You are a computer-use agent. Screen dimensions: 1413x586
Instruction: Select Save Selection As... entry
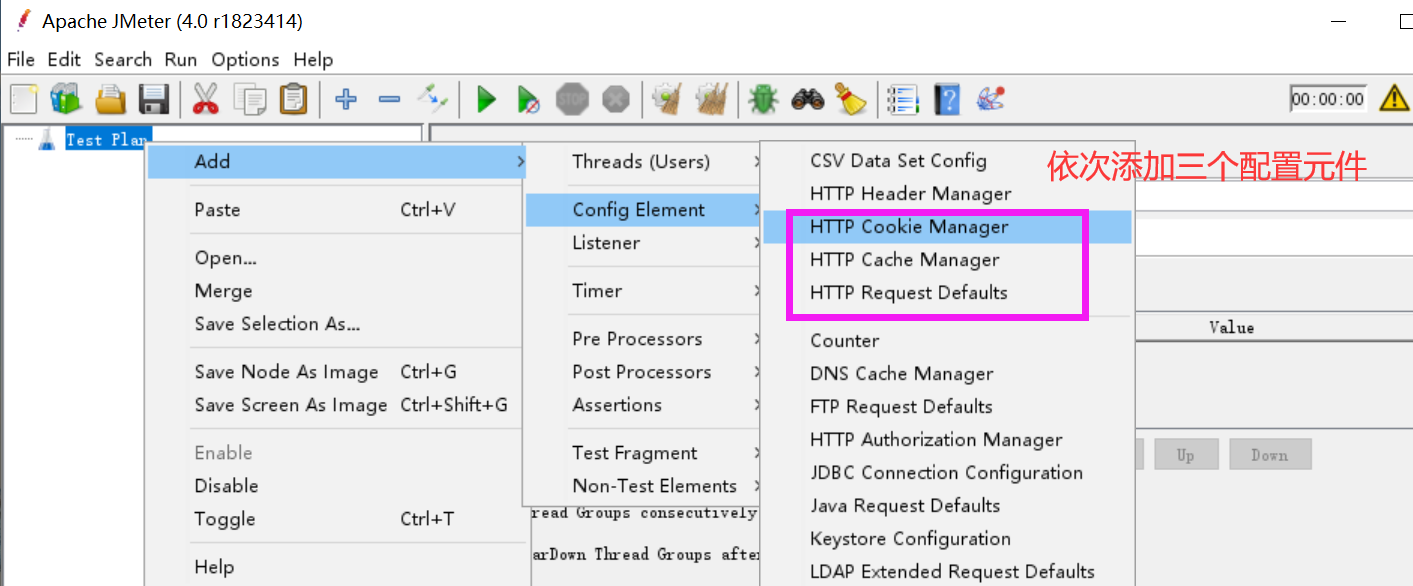tap(337, 324)
